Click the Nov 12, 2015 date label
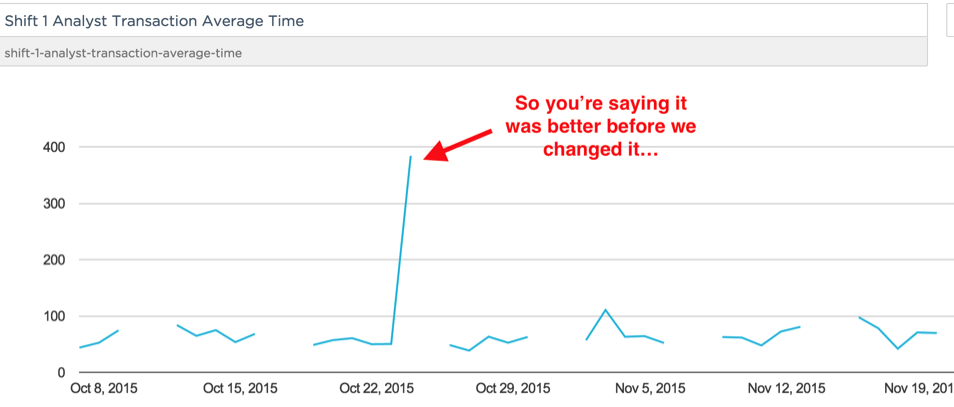Image resolution: width=954 pixels, height=407 pixels. (789, 389)
